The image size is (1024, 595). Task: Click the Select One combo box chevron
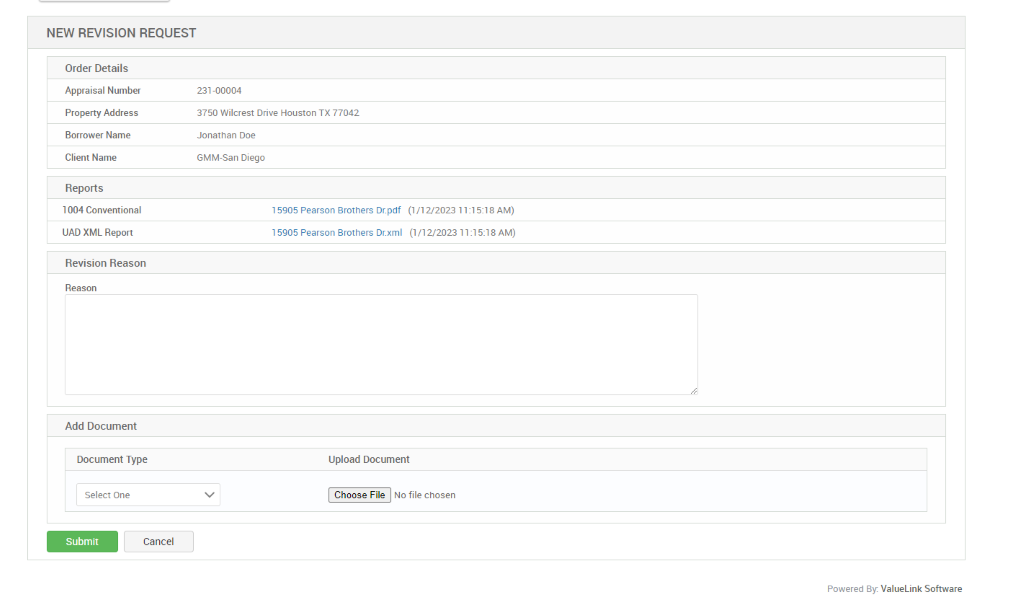coord(209,494)
